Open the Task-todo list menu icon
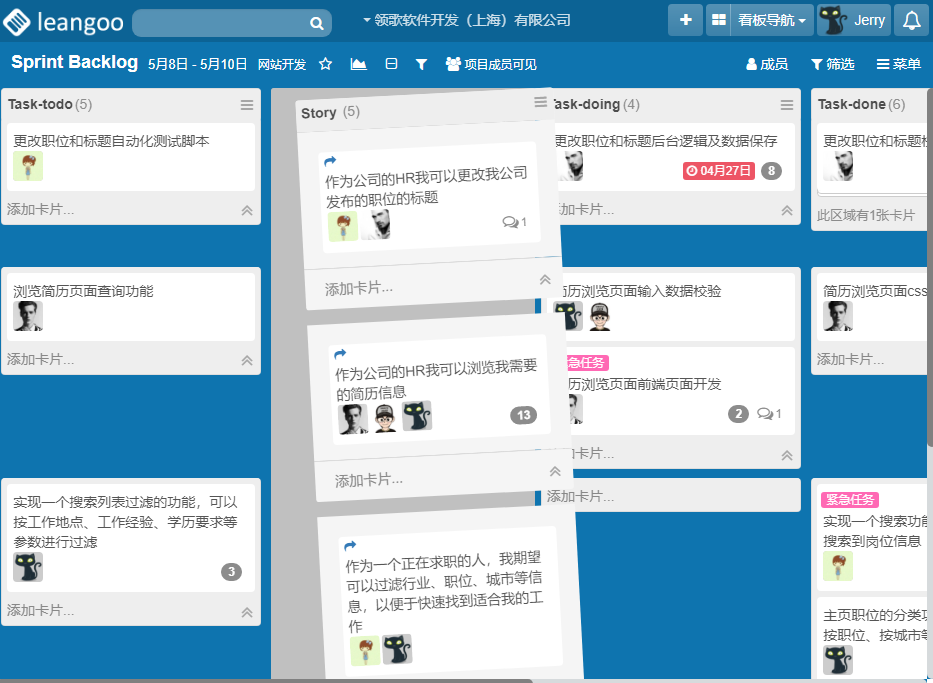This screenshot has width=933, height=683. 247,105
